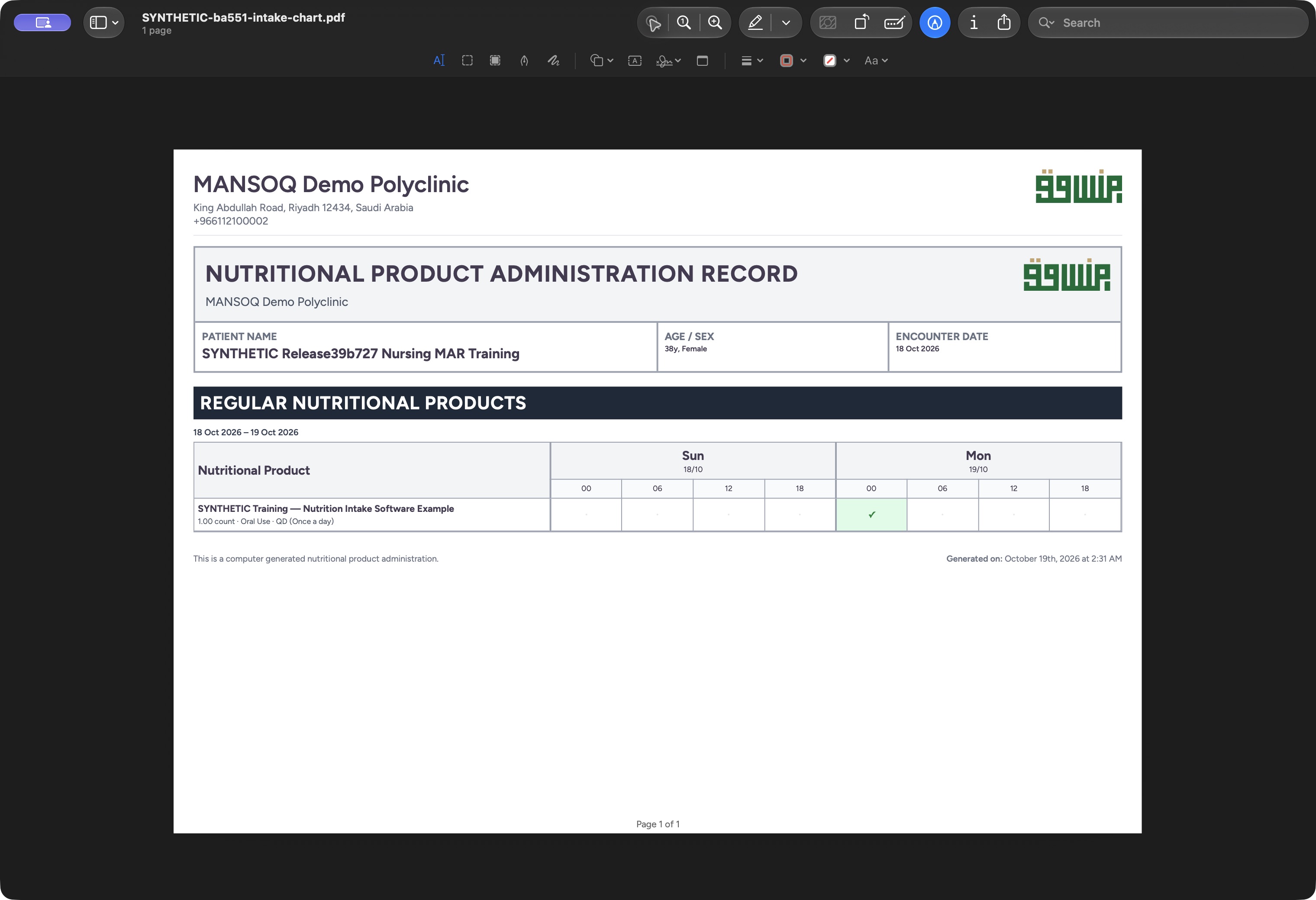Viewport: 1316px width, 900px height.
Task: Zoom in on the document
Action: click(715, 22)
